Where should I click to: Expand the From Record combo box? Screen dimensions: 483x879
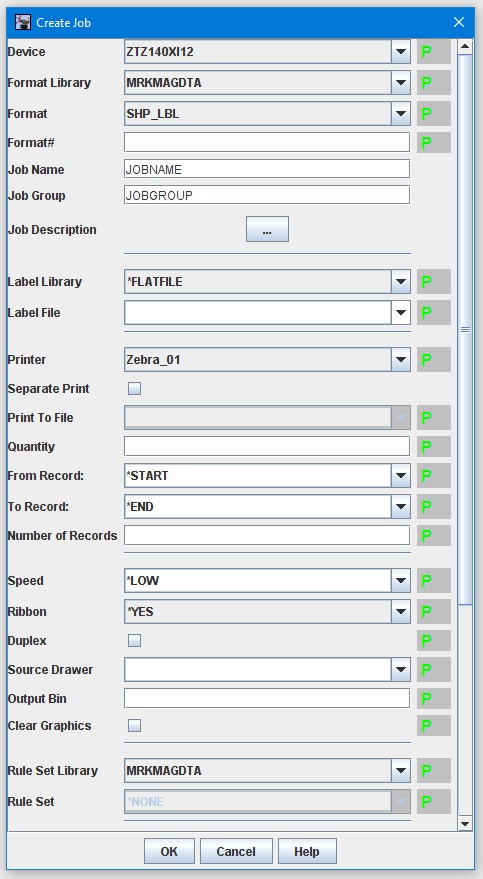[400, 476]
